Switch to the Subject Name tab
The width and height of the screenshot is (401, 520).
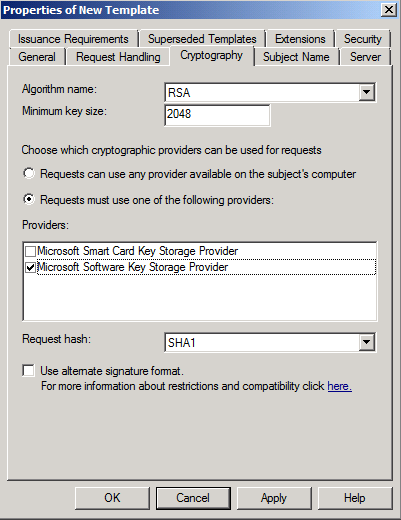tap(296, 57)
